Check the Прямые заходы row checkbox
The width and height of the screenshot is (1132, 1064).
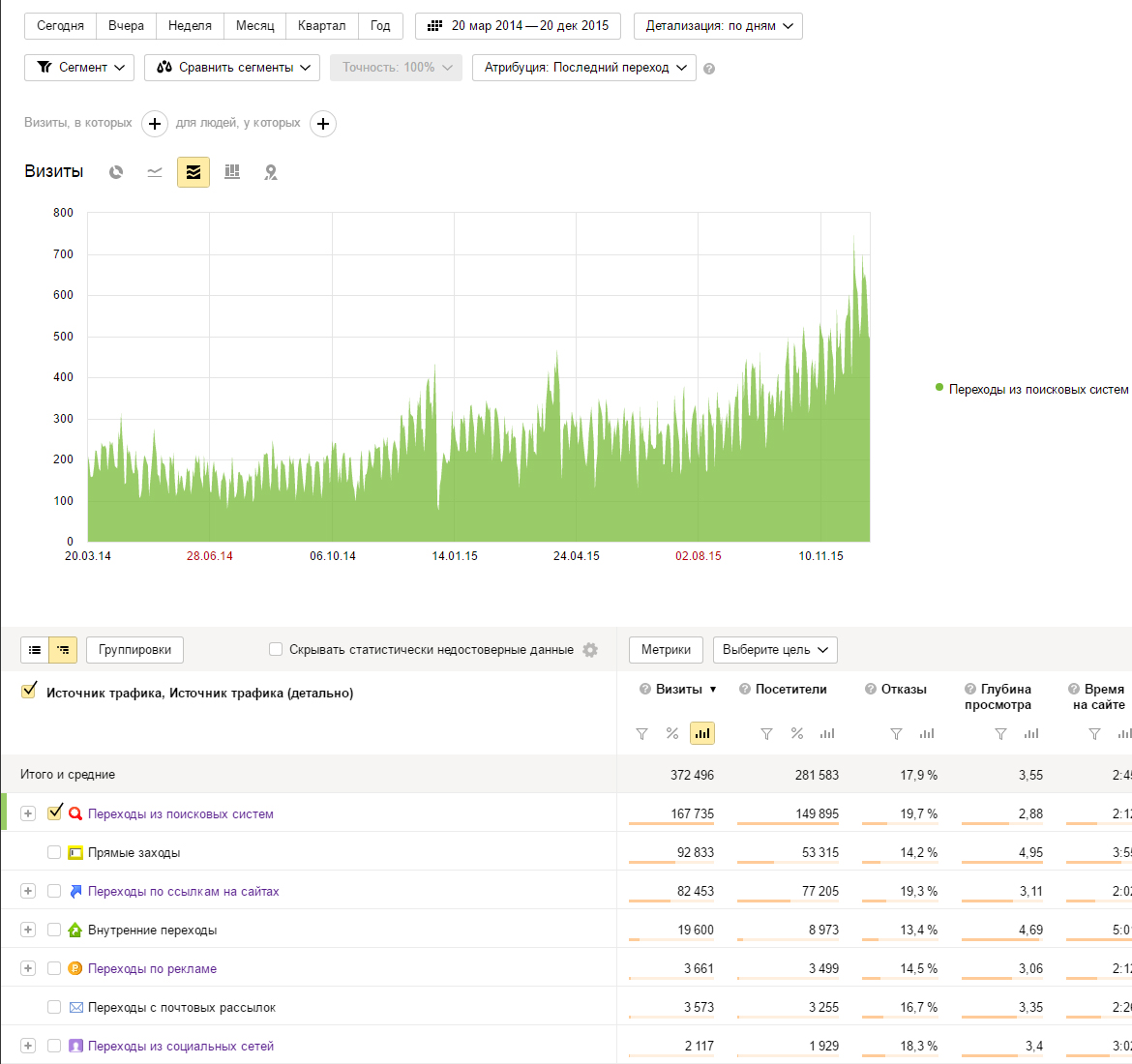[x=54, y=852]
